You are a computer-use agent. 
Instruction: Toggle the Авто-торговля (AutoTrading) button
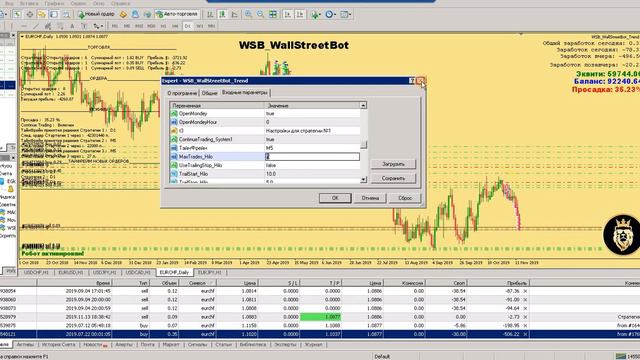tap(177, 14)
